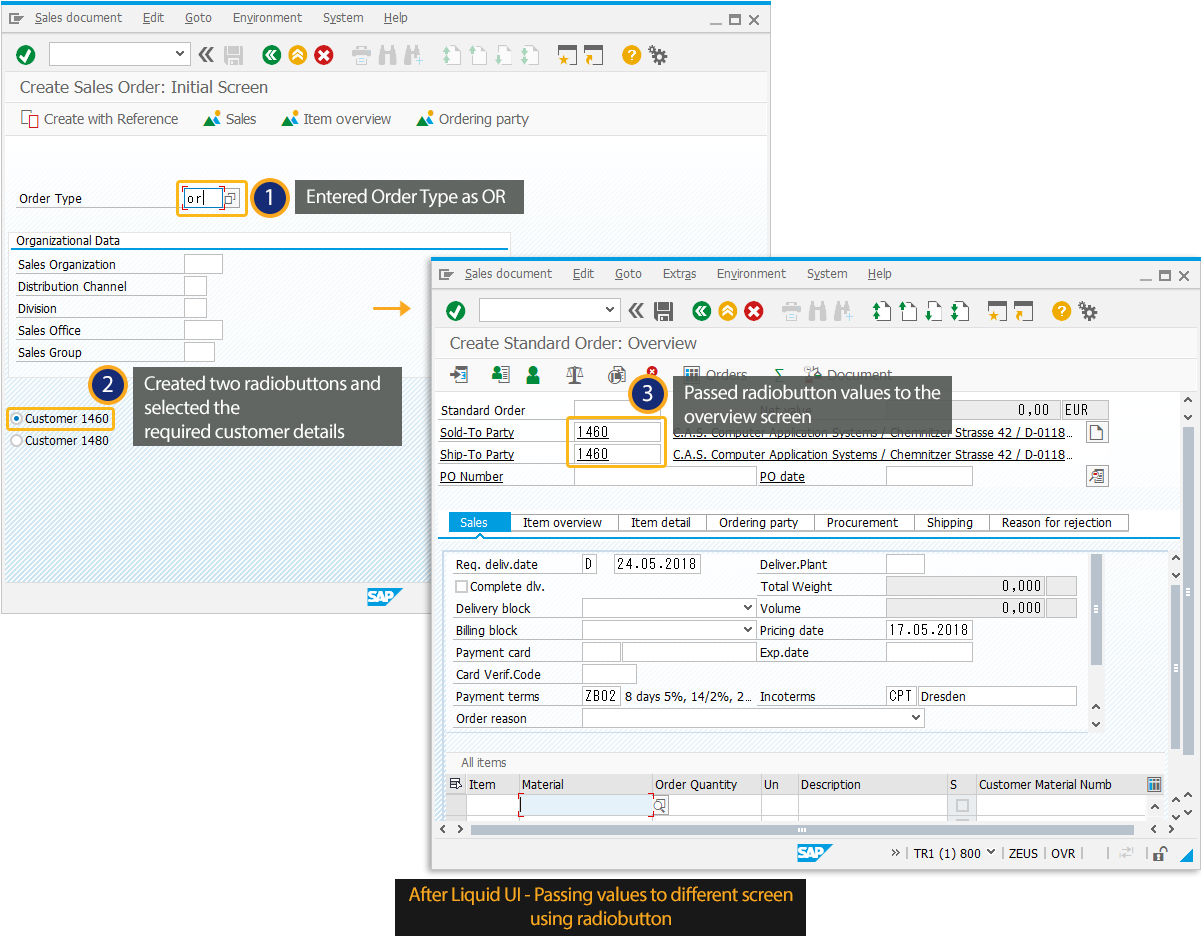Click the Customize Layout gear icon in Overview window

tap(1088, 311)
